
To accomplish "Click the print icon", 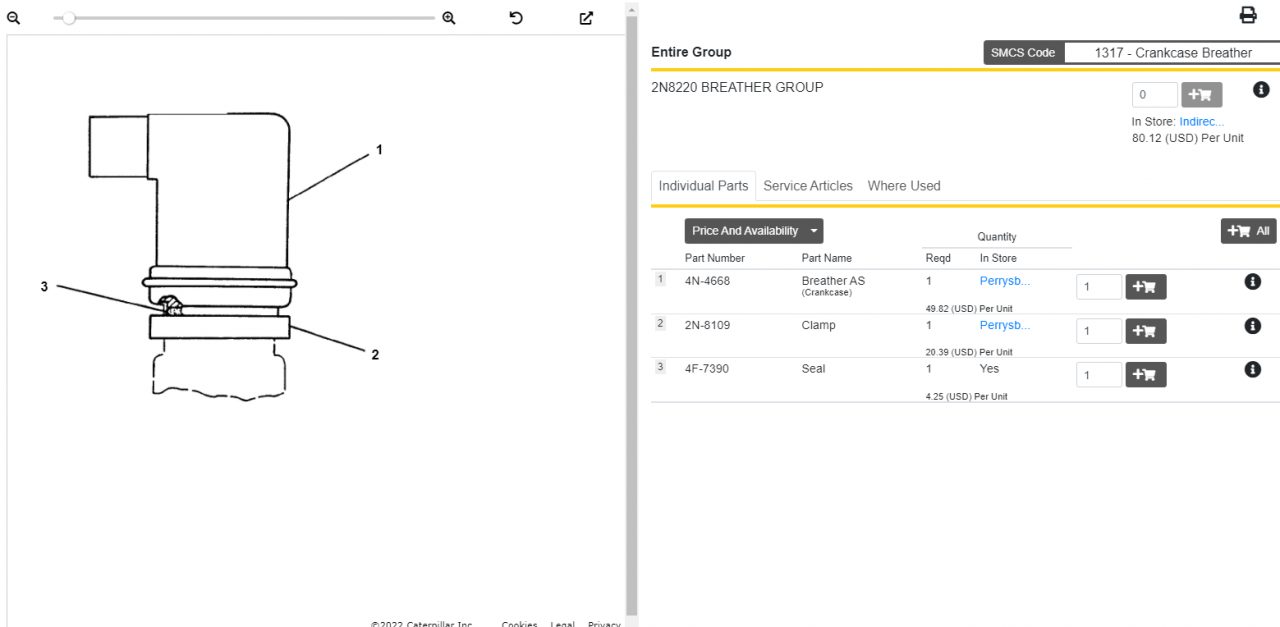I will point(1248,15).
